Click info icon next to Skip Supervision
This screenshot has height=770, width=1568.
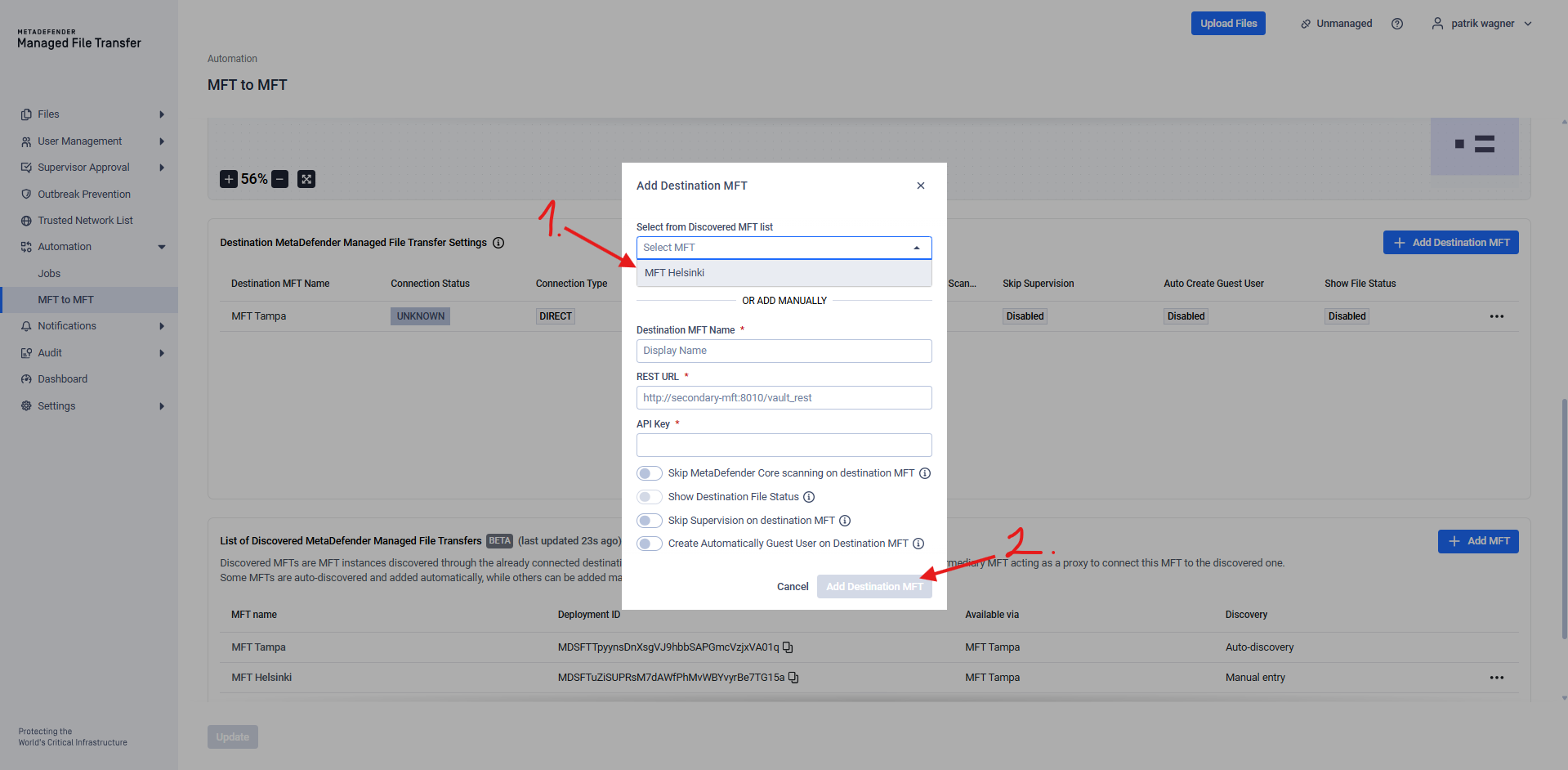click(845, 521)
